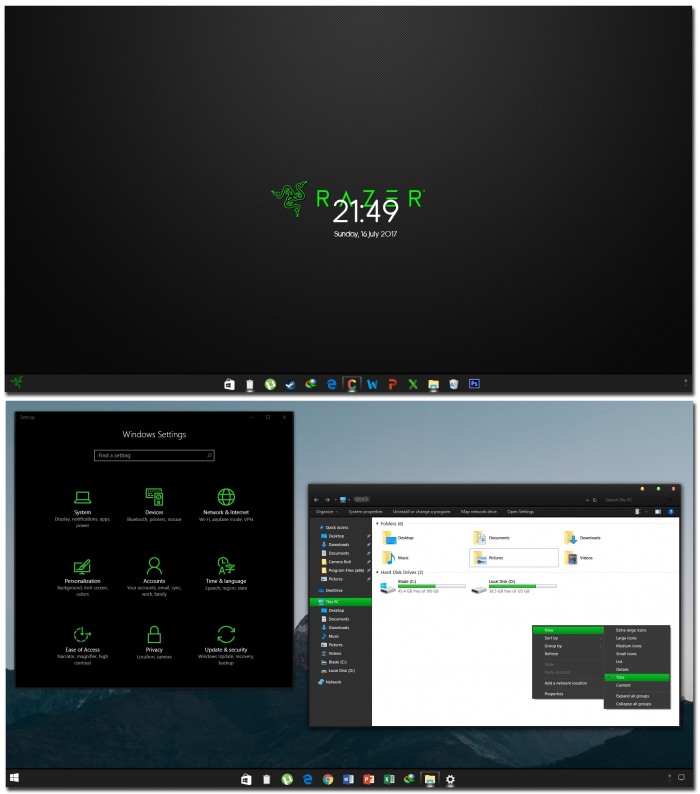700x794 pixels.
Task: Open view options dropdown arrow in toolbar
Action: [x=646, y=512]
